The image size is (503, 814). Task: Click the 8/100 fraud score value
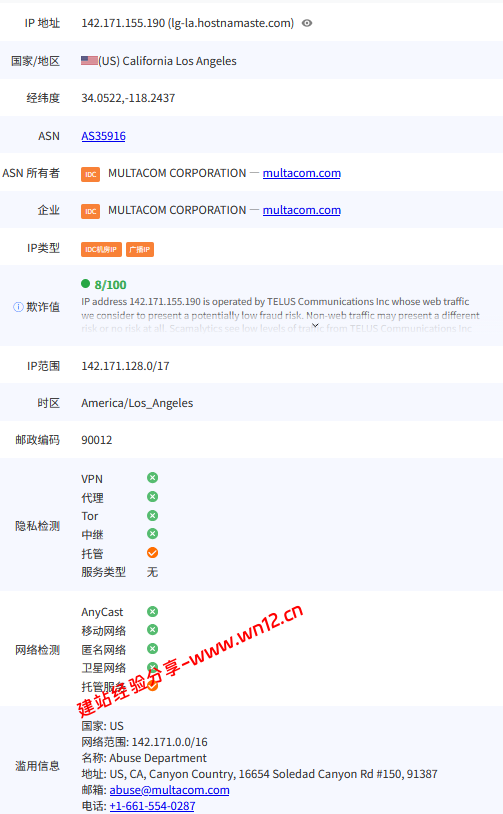pyautogui.click(x=111, y=284)
